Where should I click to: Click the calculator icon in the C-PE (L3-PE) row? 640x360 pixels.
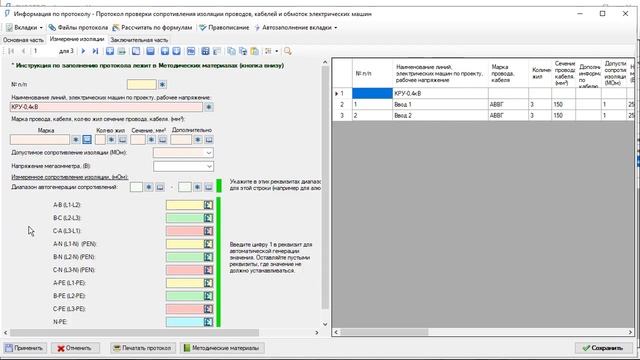(x=208, y=309)
